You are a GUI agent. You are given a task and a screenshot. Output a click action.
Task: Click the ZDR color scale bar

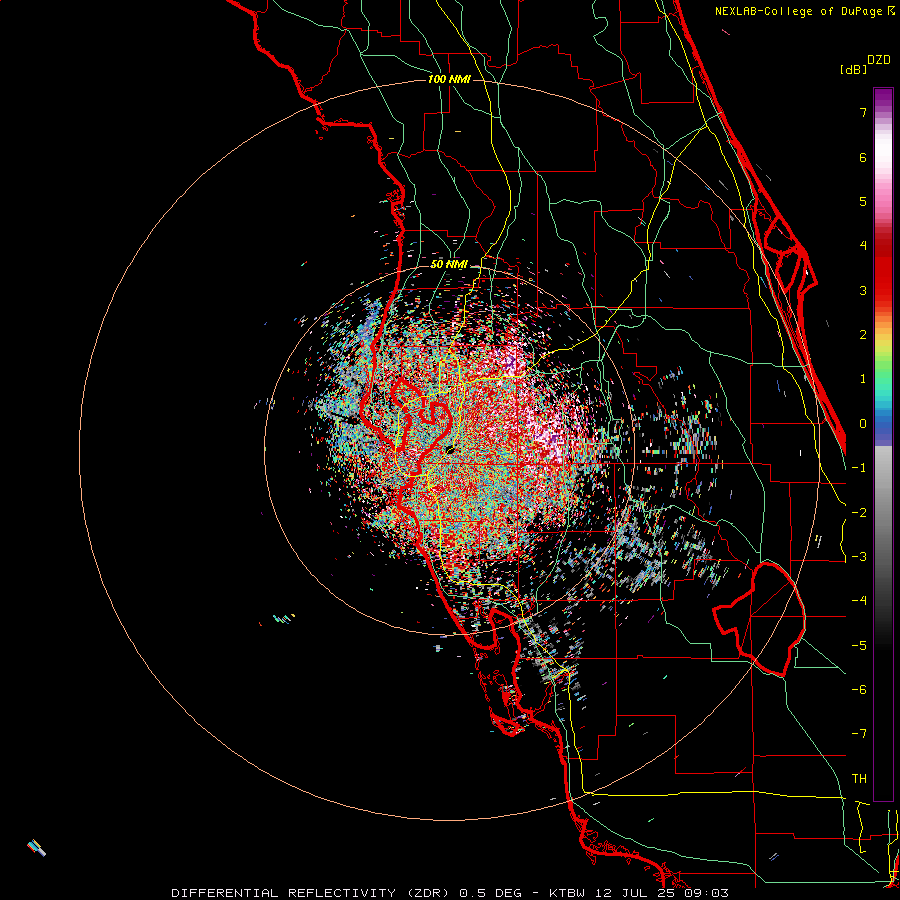(x=883, y=444)
